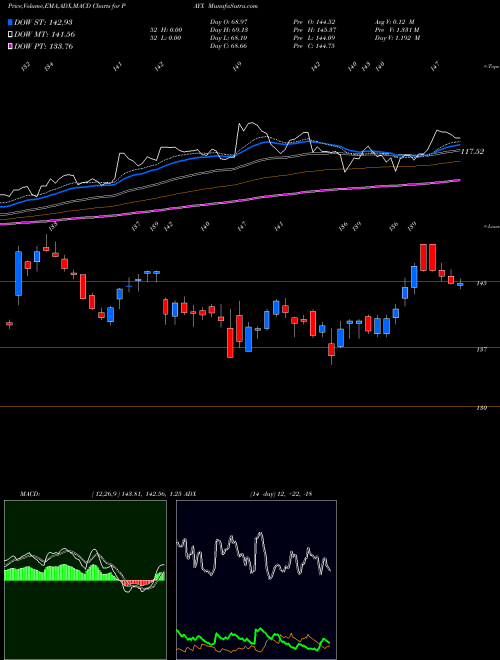Click the 117.52 EMA price label

472,152
